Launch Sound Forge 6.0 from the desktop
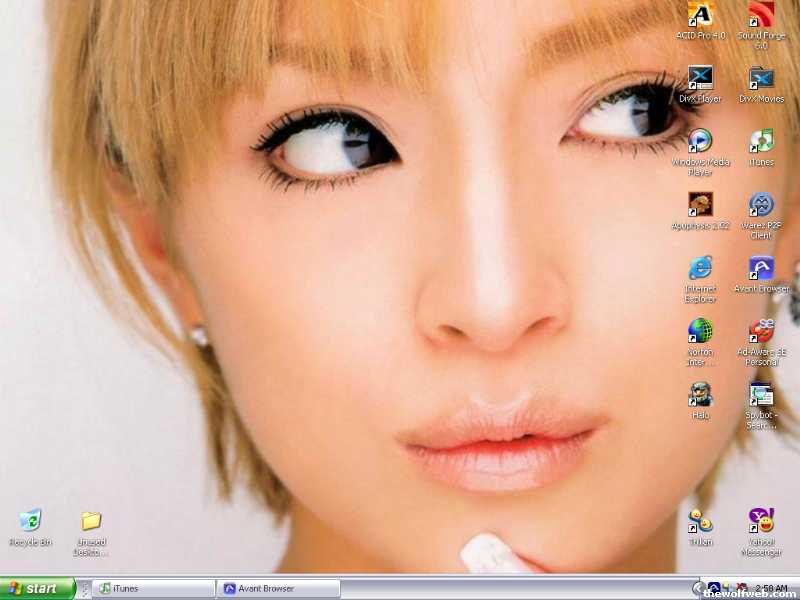 [761, 15]
